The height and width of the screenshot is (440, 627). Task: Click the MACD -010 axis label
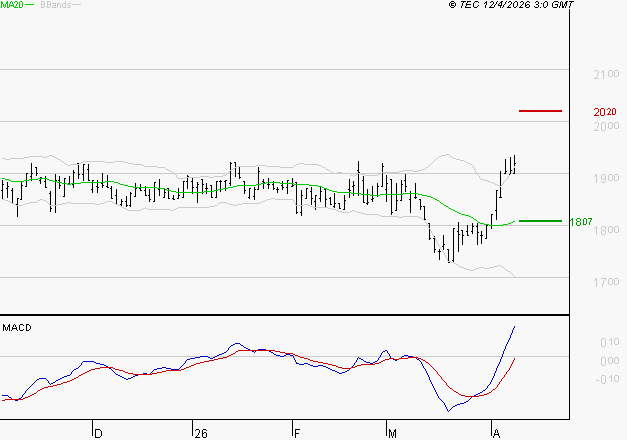pos(581,378)
